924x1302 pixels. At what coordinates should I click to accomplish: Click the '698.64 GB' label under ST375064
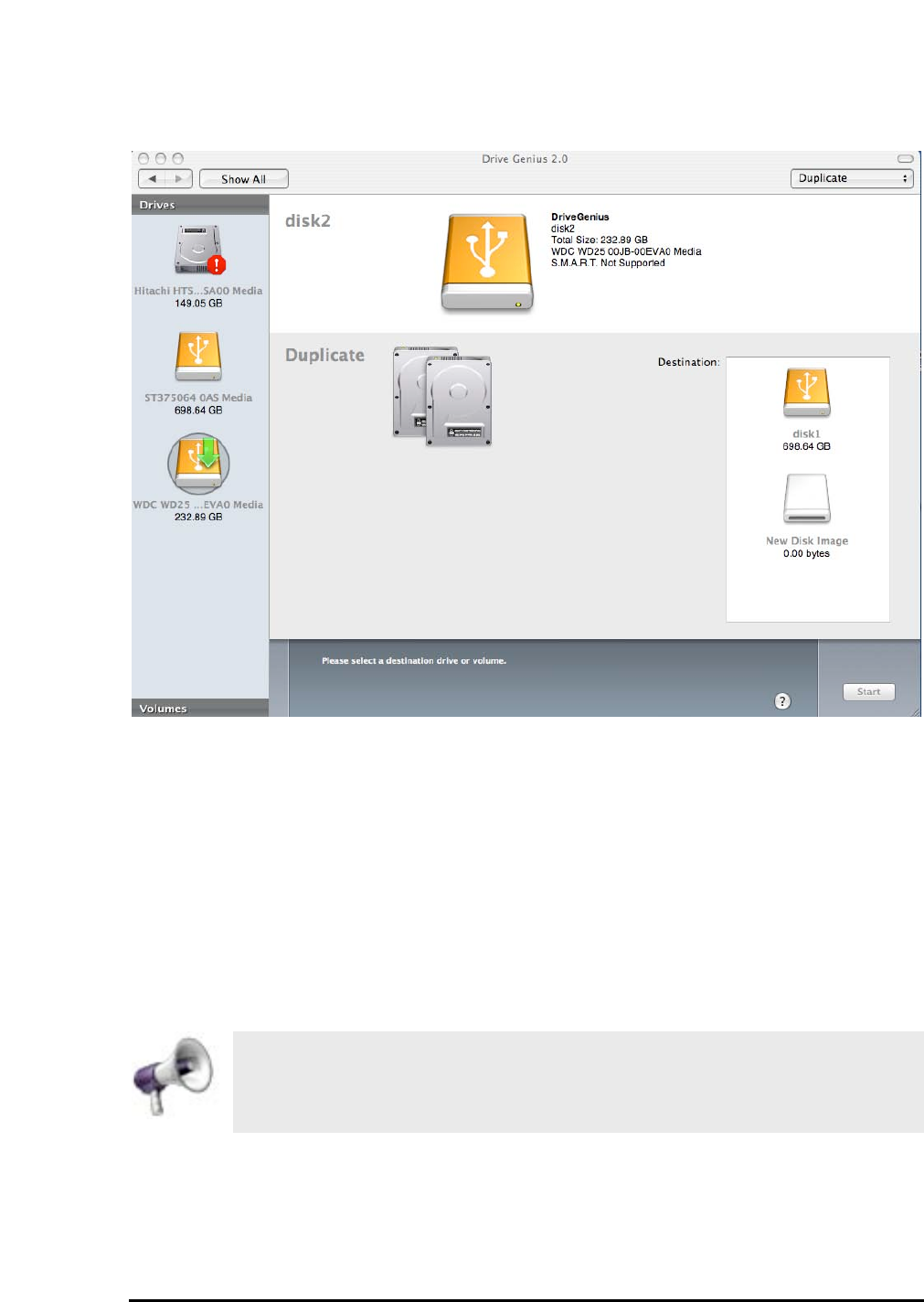point(198,411)
